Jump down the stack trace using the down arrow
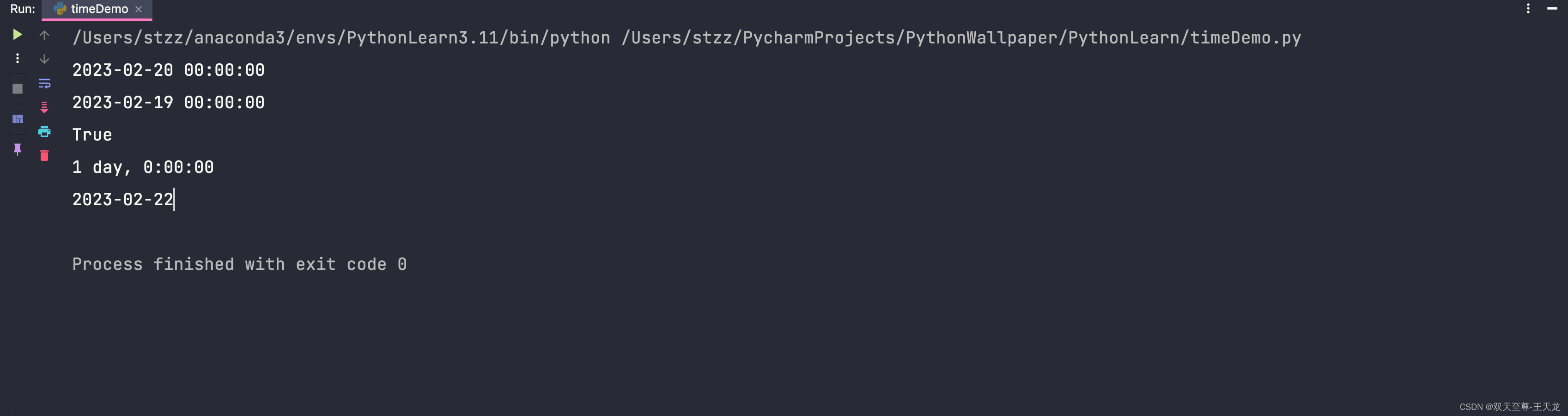1568x416 pixels. 44,59
